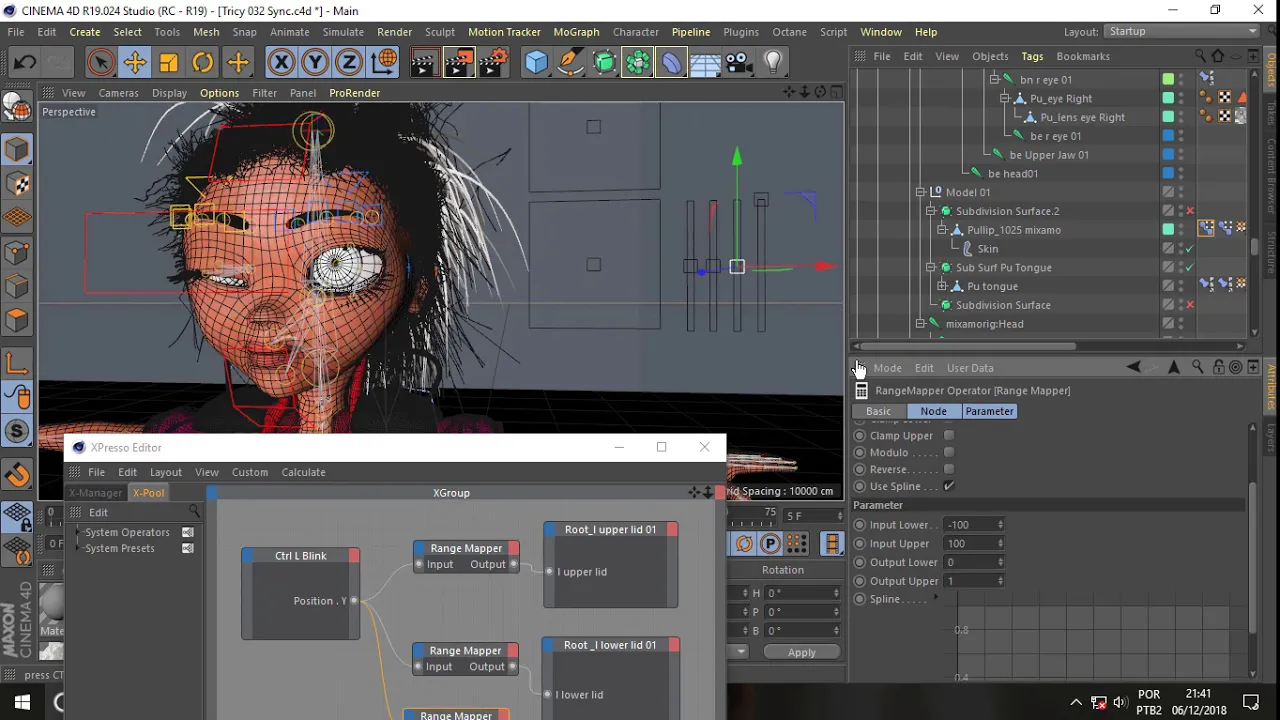Click the Subdivision Surface generator icon
1280x720 pixels.
(x=604, y=63)
